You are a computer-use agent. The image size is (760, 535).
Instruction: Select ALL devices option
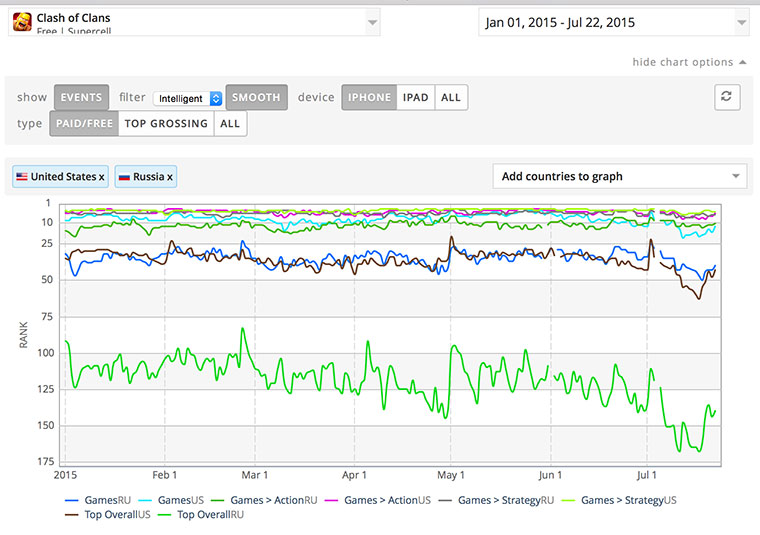(x=451, y=98)
